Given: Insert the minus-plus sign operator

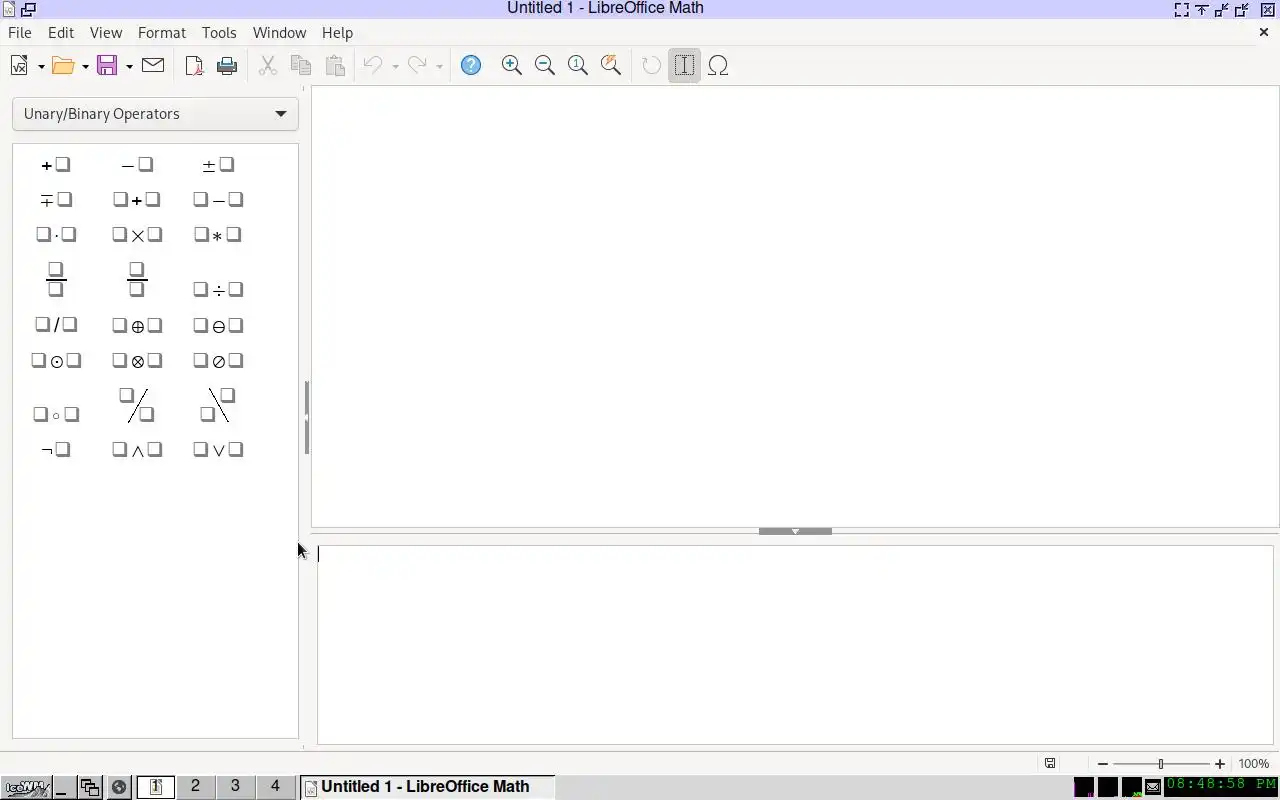Looking at the screenshot, I should (x=56, y=200).
